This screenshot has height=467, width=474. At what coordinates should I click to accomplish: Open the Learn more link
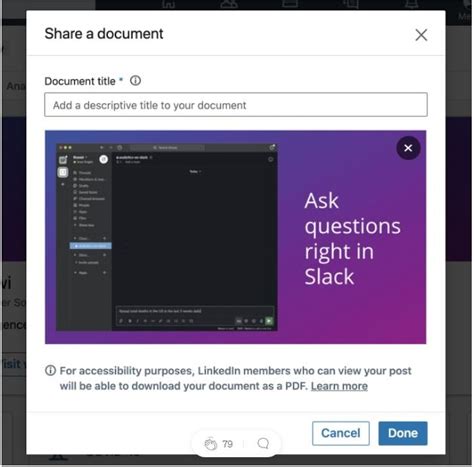point(339,386)
